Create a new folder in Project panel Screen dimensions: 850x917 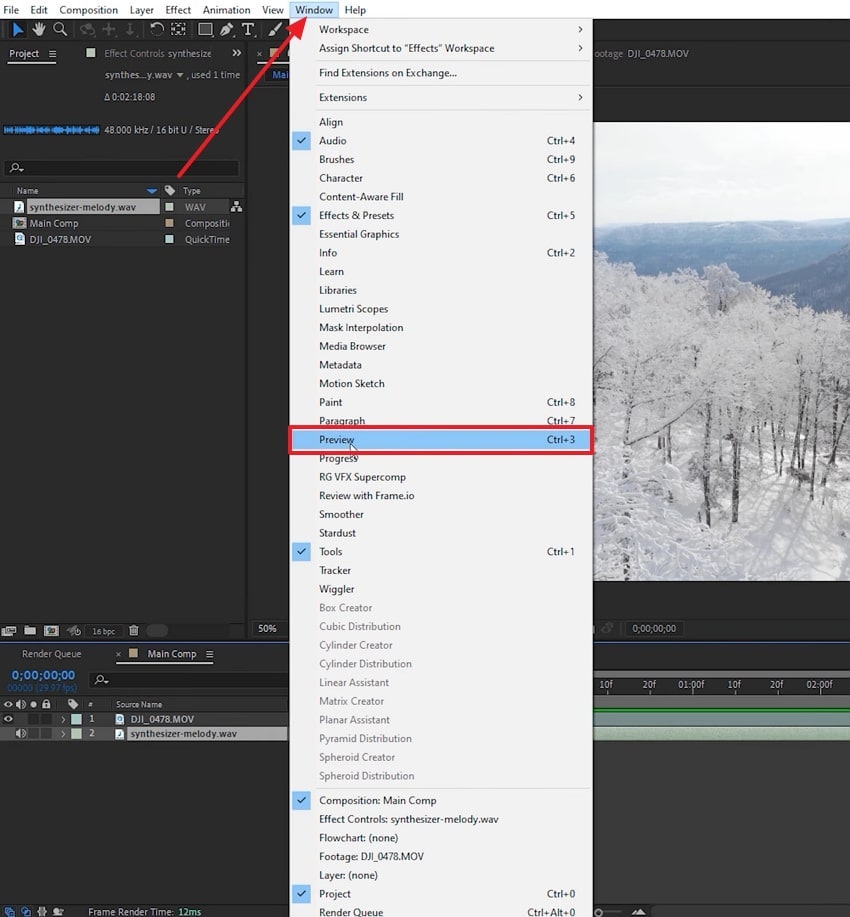click(x=30, y=630)
